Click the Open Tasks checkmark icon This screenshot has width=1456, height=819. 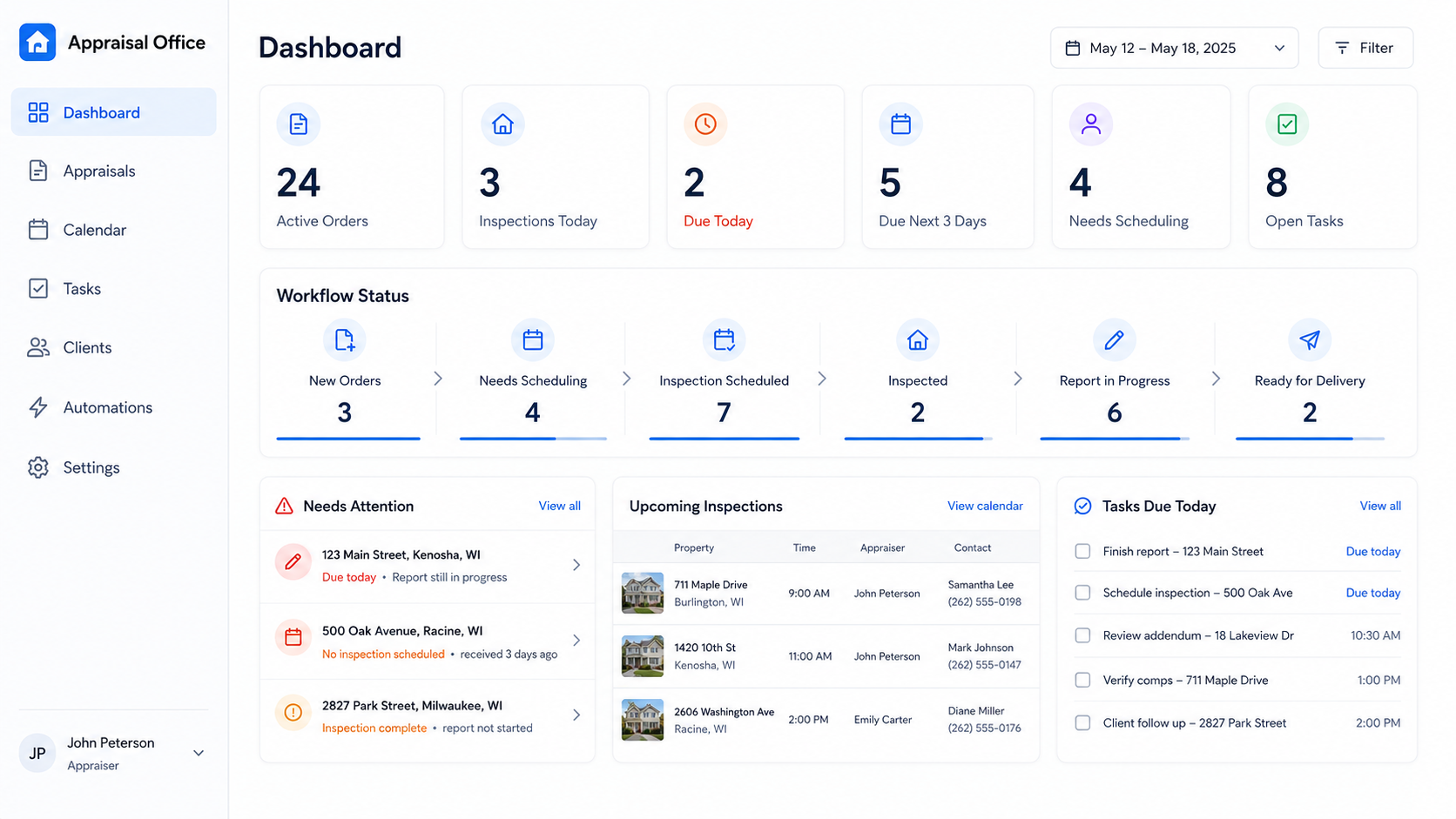[1287, 124]
